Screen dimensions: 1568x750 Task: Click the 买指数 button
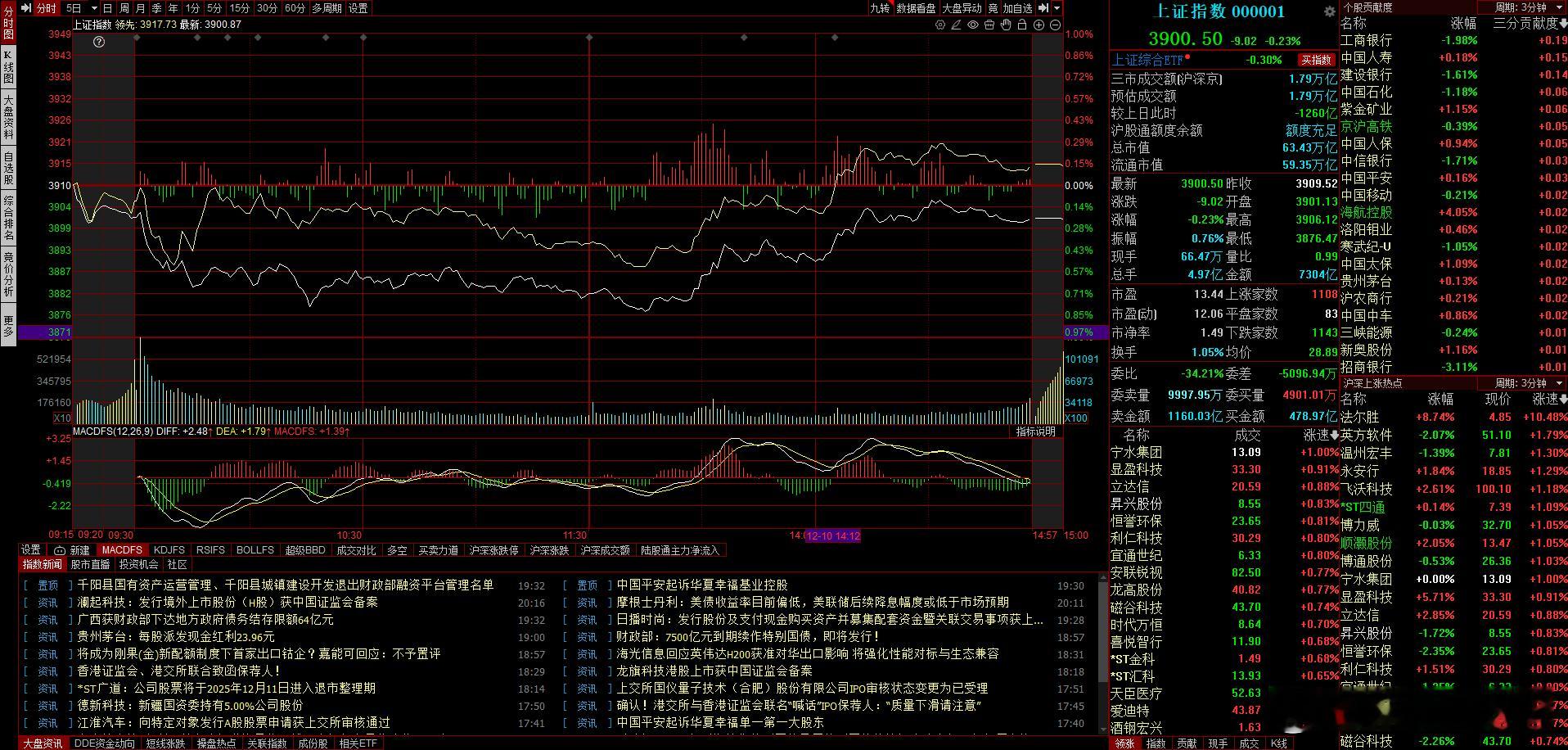[x=1316, y=60]
